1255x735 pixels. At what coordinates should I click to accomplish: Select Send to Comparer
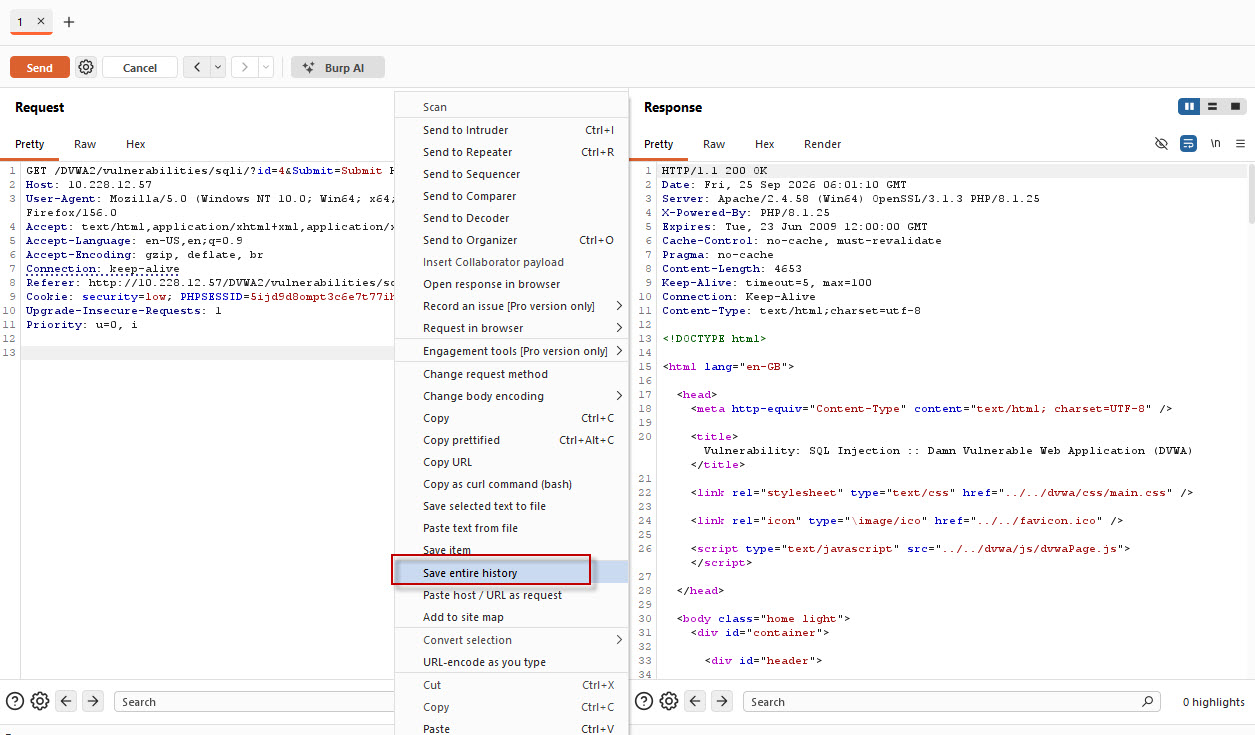pos(512,196)
